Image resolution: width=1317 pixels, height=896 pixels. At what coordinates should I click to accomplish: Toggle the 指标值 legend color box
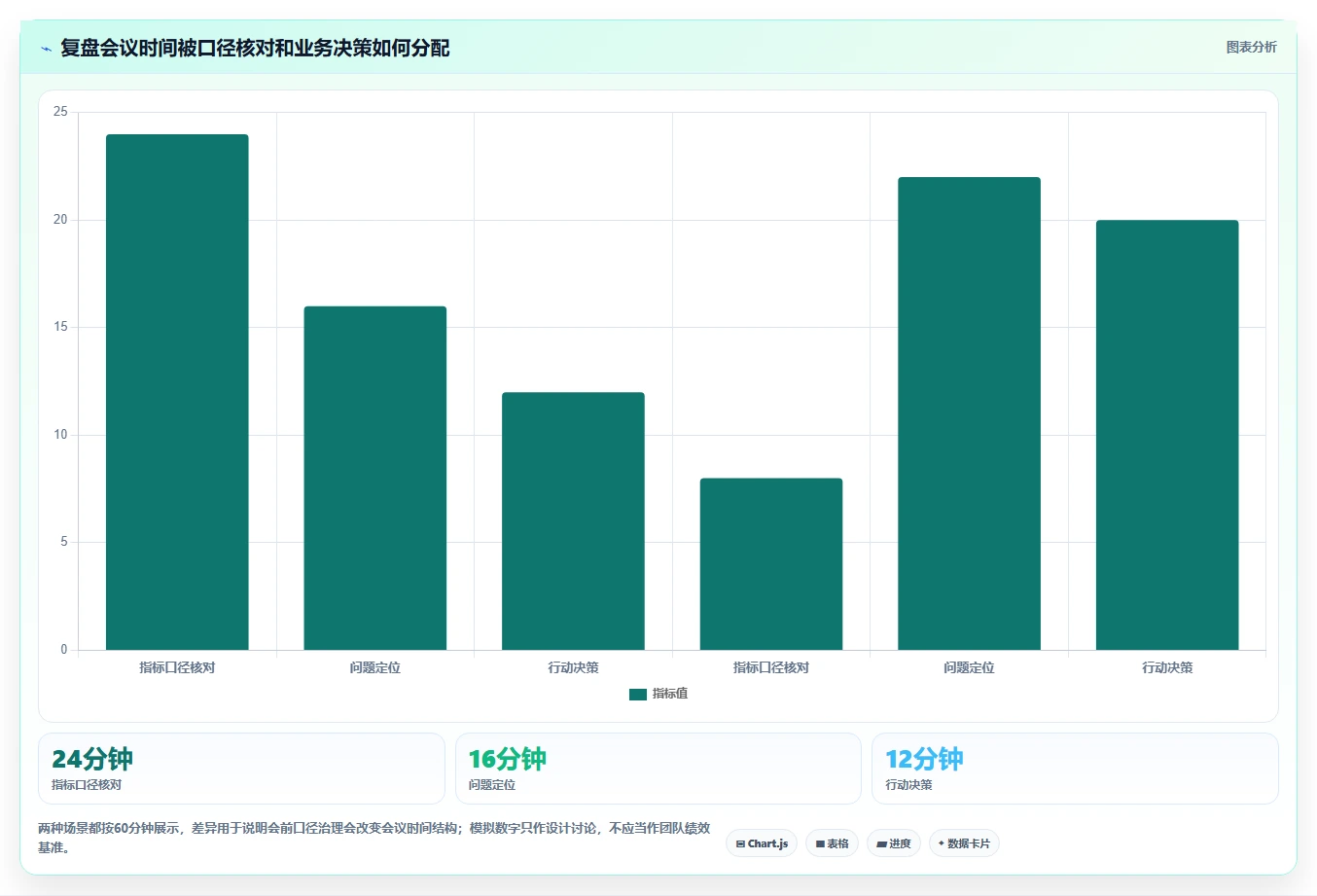638,694
